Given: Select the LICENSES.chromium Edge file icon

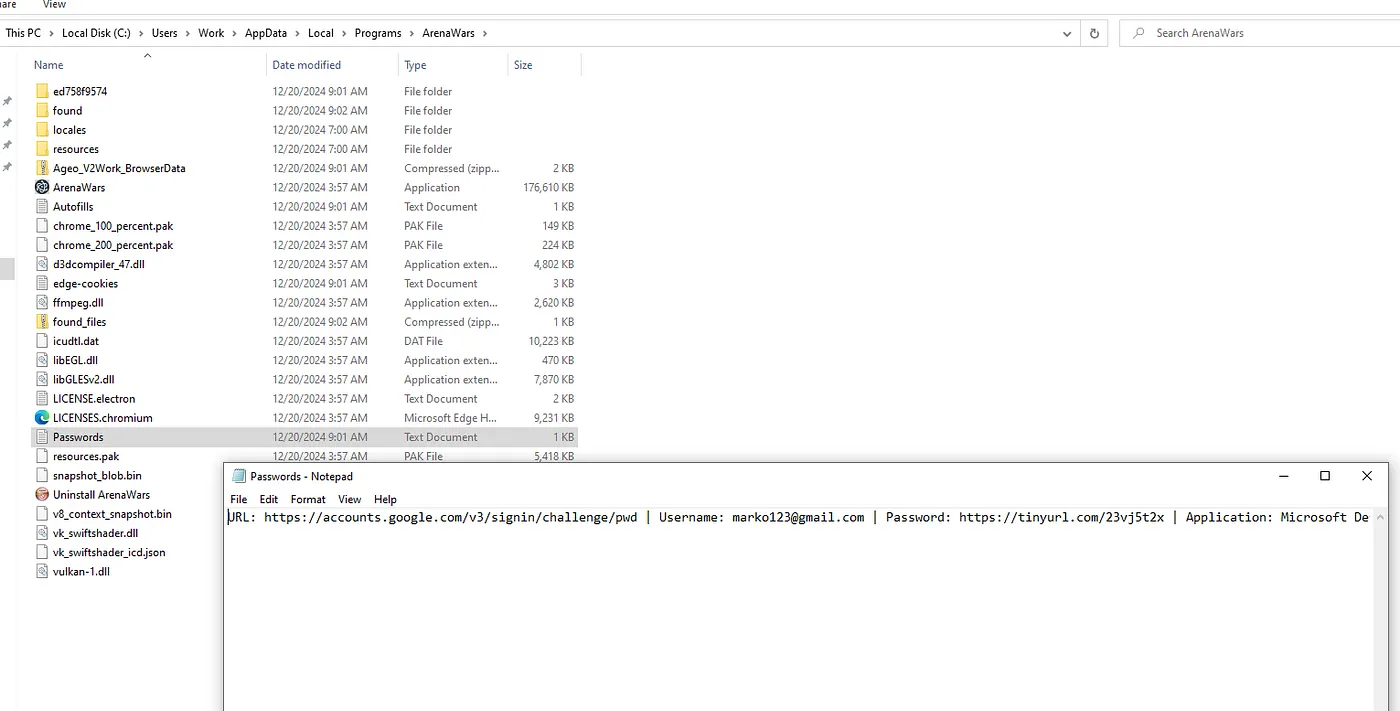Looking at the screenshot, I should pyautogui.click(x=41, y=417).
